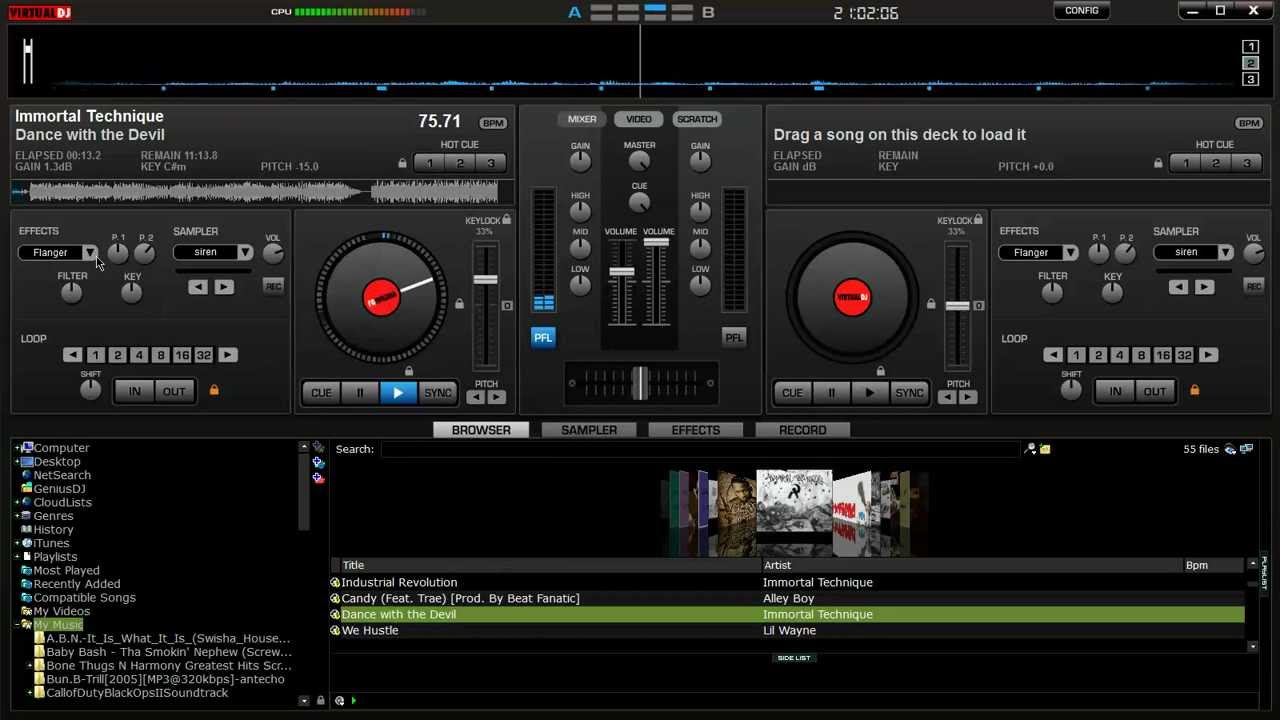Set right deck loop OUT point

(1155, 391)
